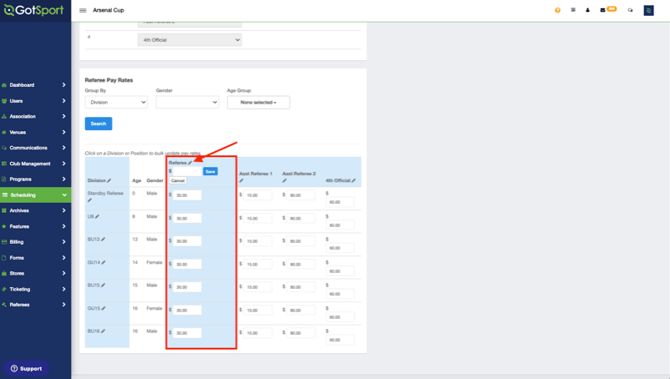Image resolution: width=670 pixels, height=379 pixels.
Task: Expand the Association sidebar menu
Action: 35,116
